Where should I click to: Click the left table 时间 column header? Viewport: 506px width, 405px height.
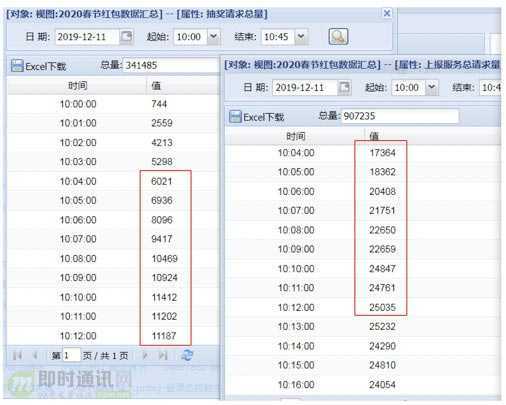pos(77,86)
